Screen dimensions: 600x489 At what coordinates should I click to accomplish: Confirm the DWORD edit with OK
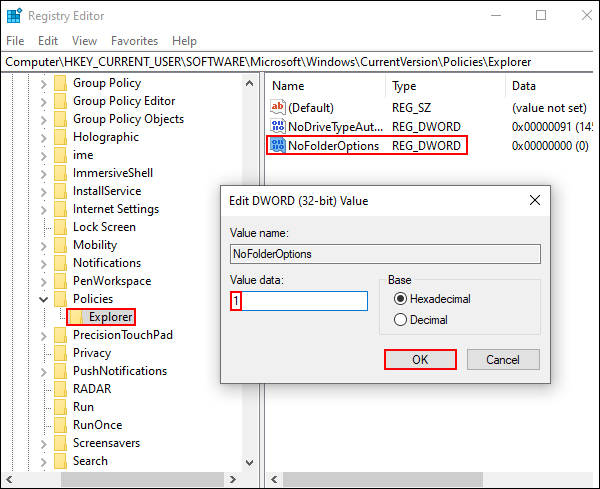pos(420,359)
